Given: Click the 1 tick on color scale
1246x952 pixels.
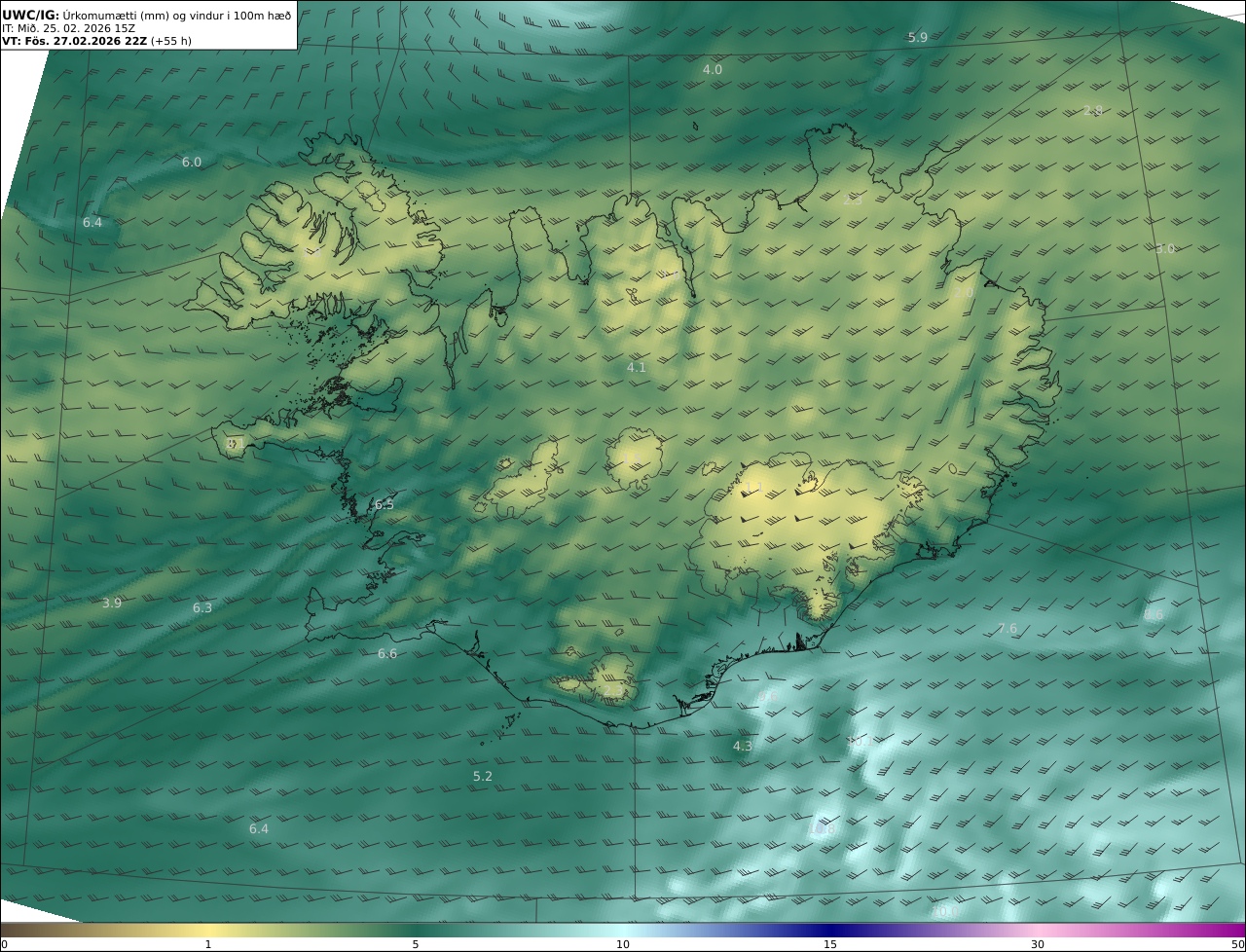Looking at the screenshot, I should pyautogui.click(x=208, y=945).
